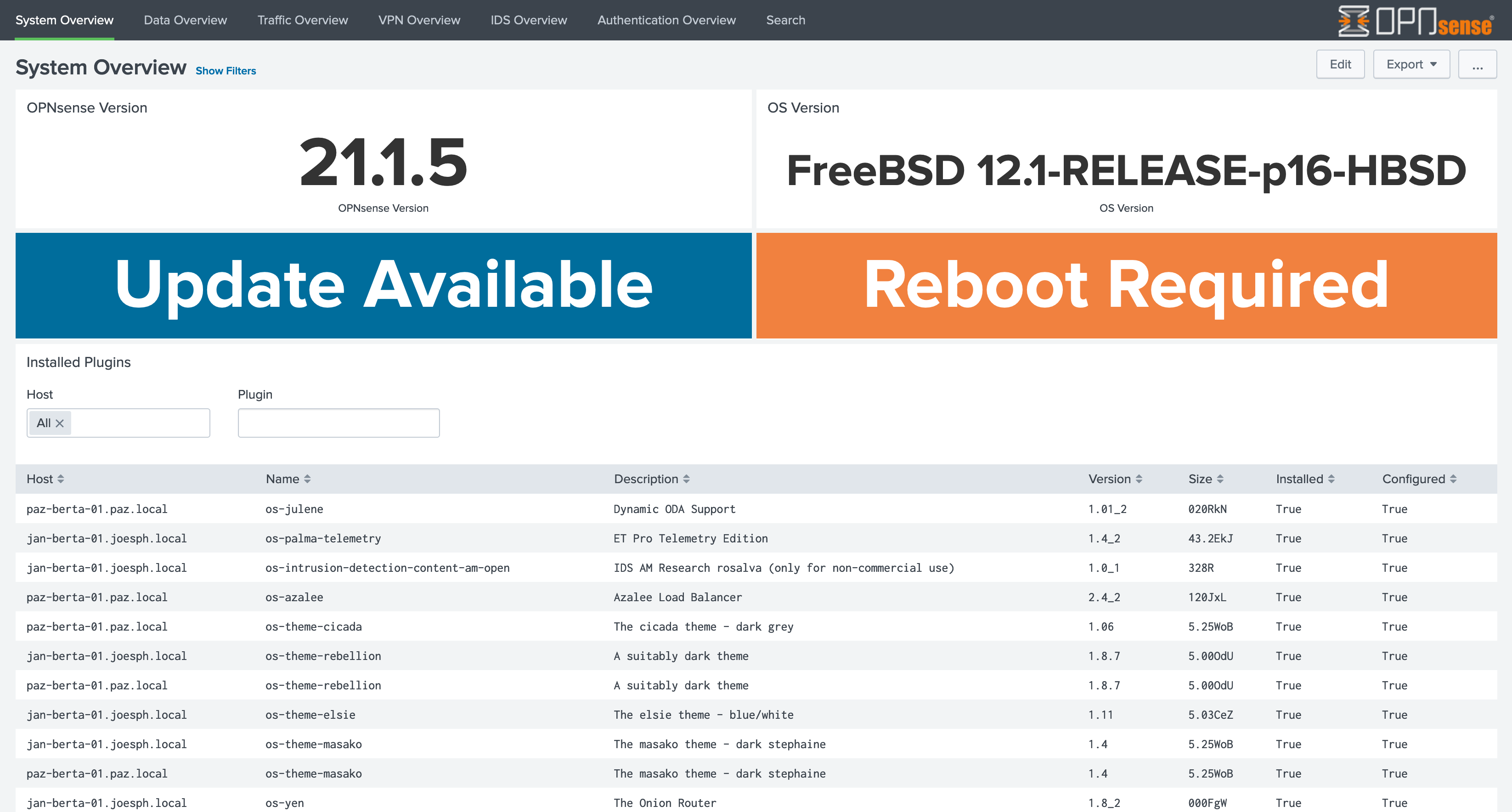Screen dimensions: 1512x812
Task: Click the Update Available panel
Action: (x=384, y=285)
